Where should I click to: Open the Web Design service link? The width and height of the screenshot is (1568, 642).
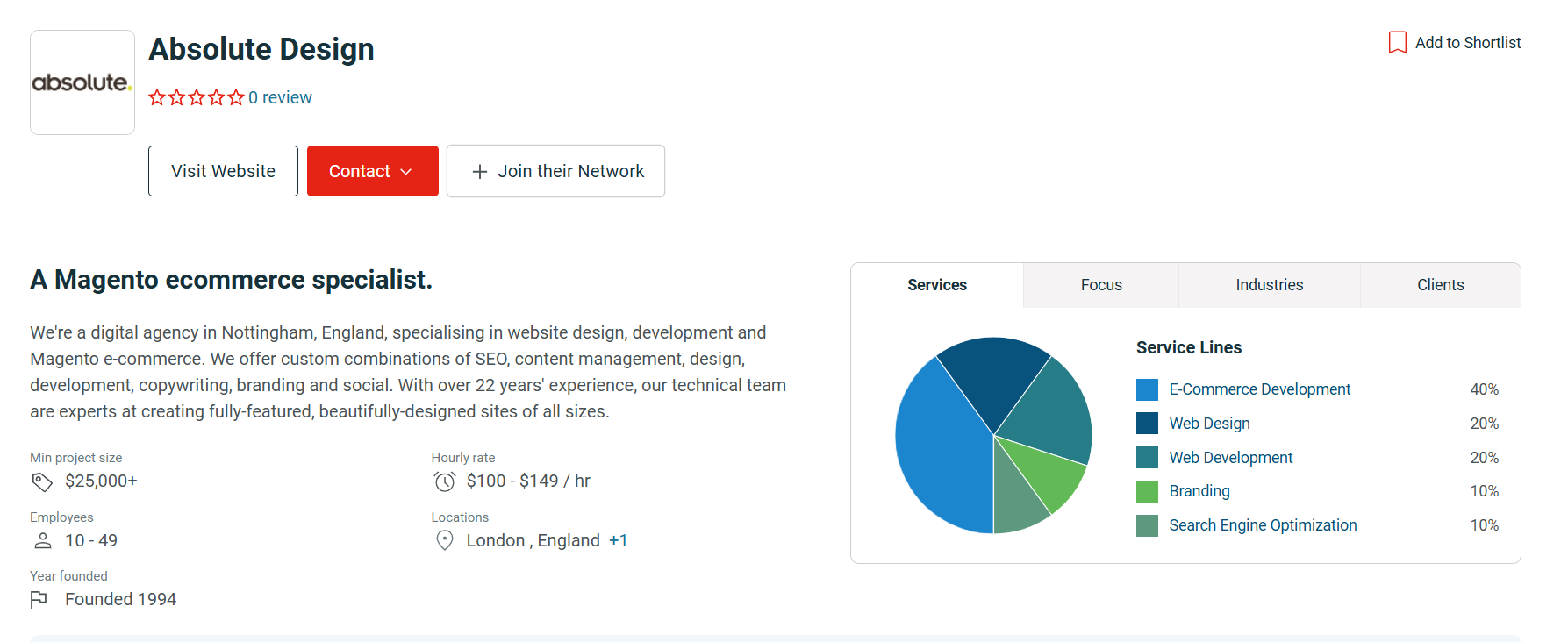(x=1209, y=424)
